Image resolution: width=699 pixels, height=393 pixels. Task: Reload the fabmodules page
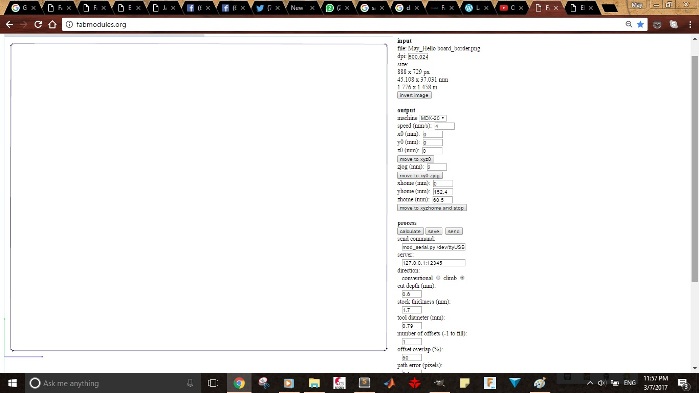(x=38, y=25)
